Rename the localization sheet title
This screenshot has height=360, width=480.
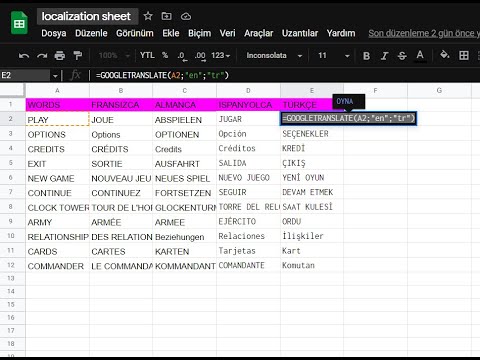click(86, 16)
